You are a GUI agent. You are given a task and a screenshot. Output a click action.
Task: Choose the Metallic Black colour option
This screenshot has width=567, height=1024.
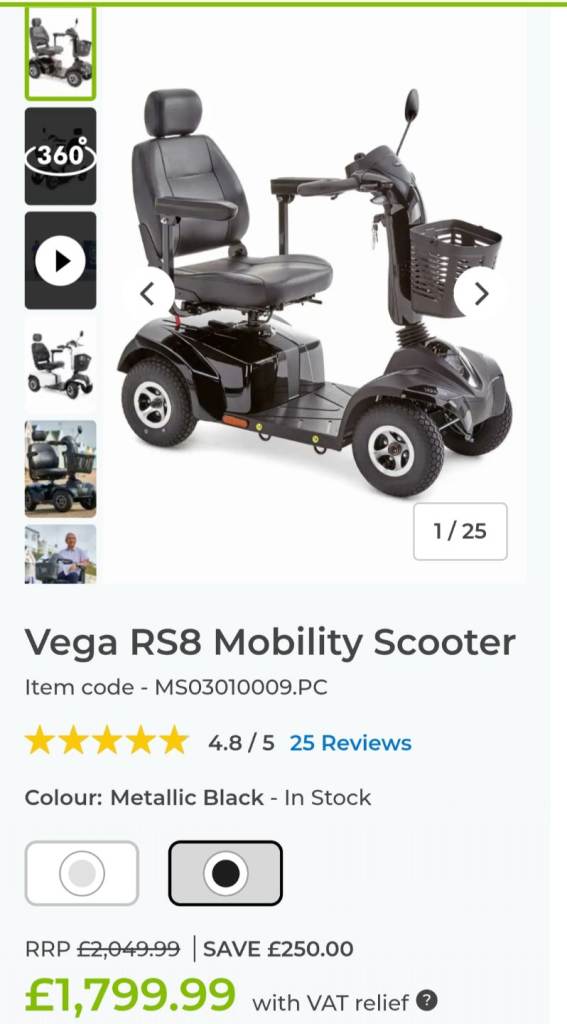coord(225,873)
